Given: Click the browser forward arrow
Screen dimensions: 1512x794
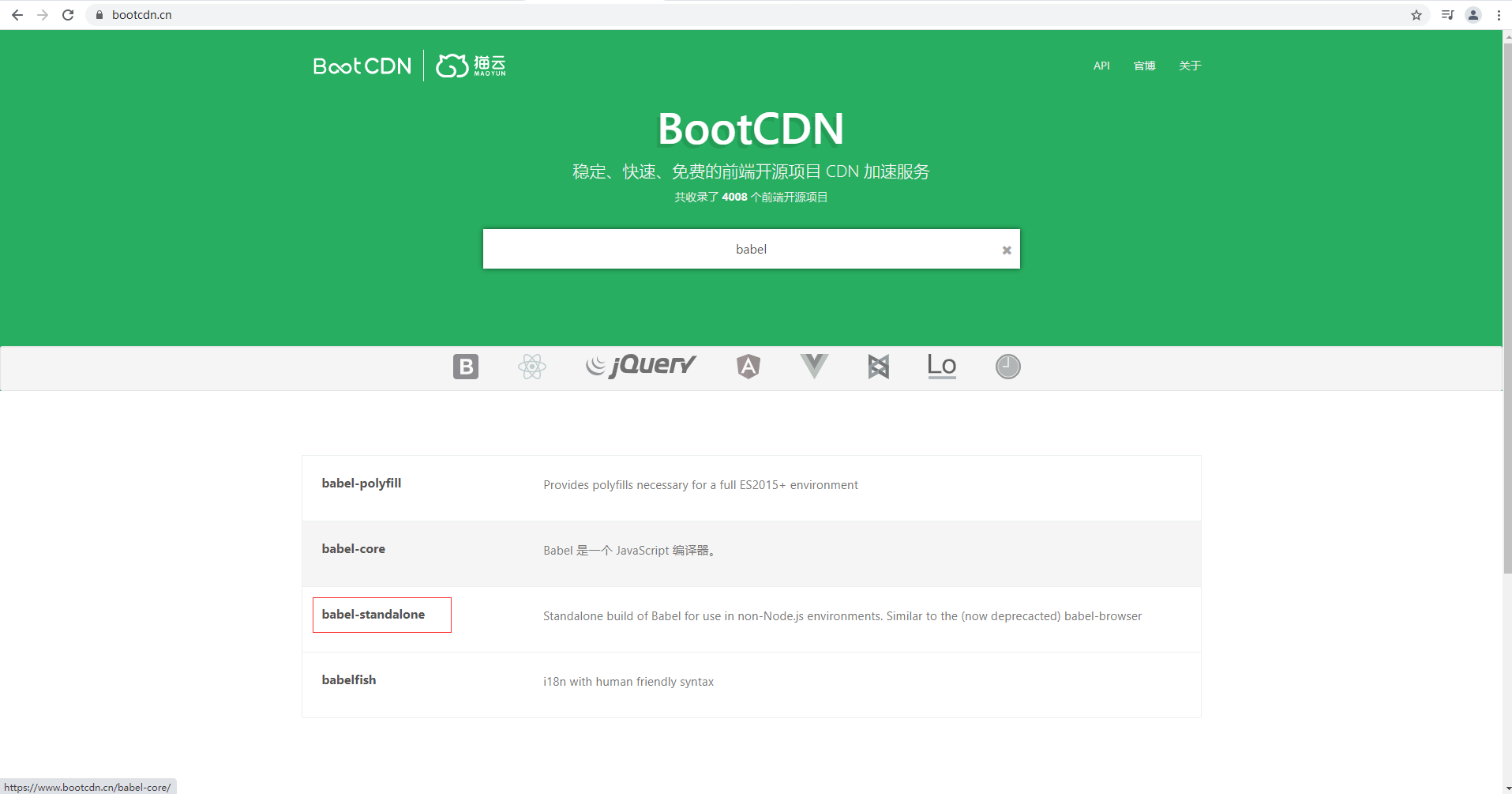Looking at the screenshot, I should pos(43,15).
